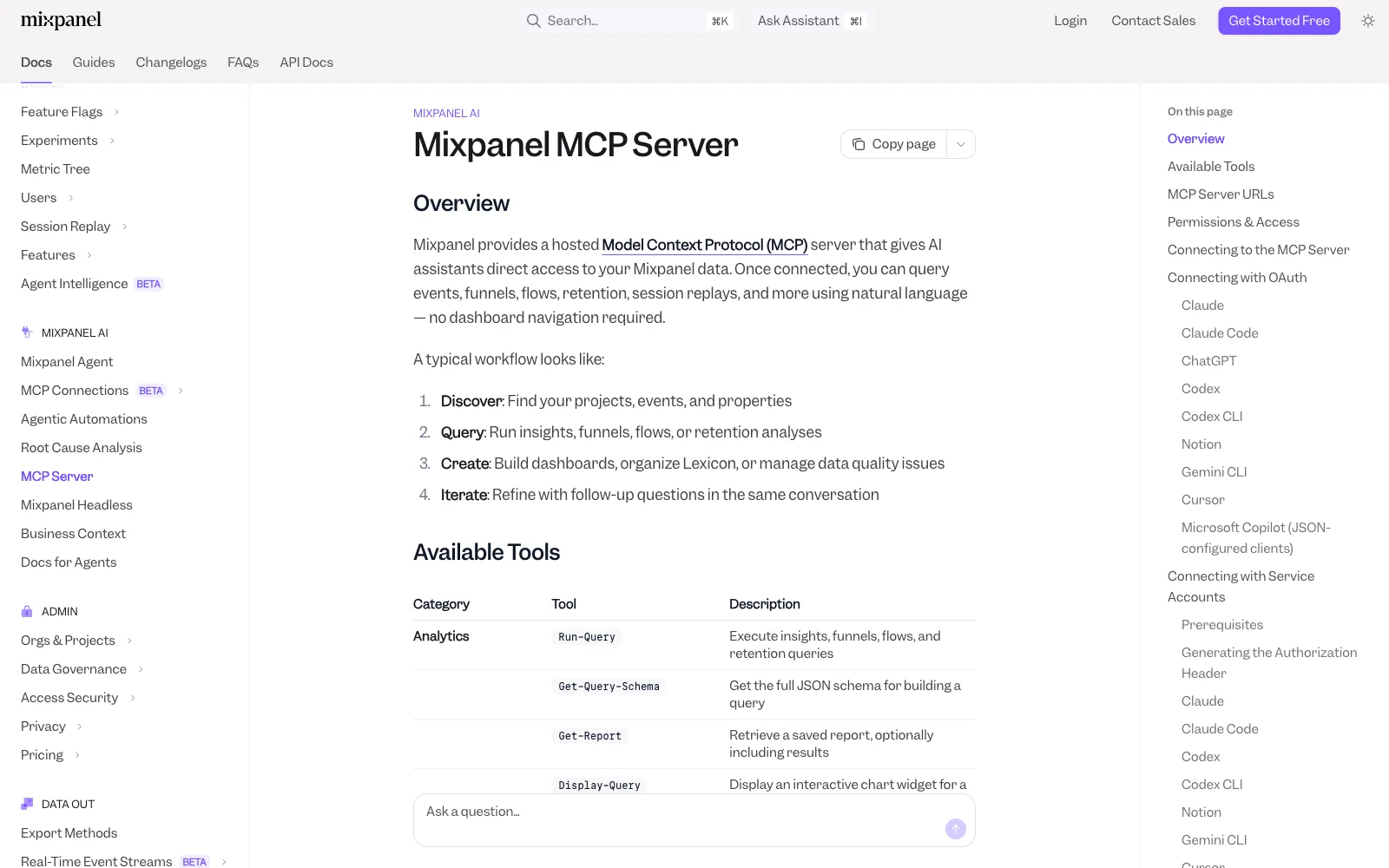Click the Admin section lock icon

point(27,611)
